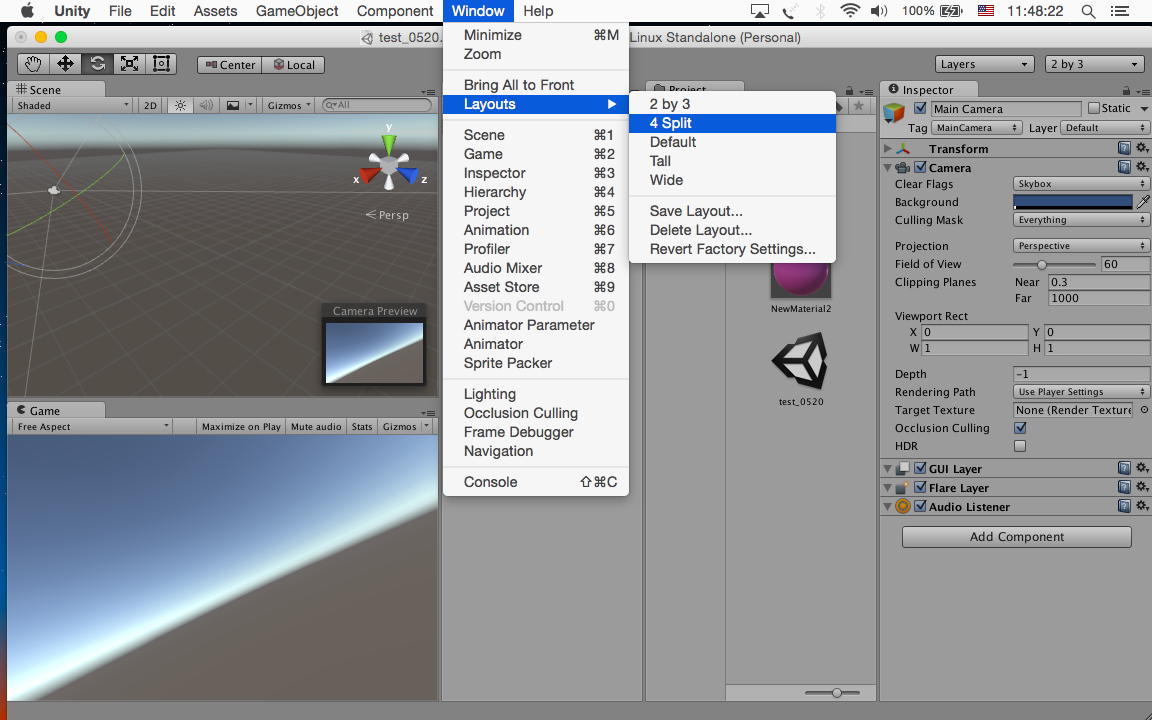Toggle the Inspector lock icon
The image size is (1152, 720).
pos(1126,90)
